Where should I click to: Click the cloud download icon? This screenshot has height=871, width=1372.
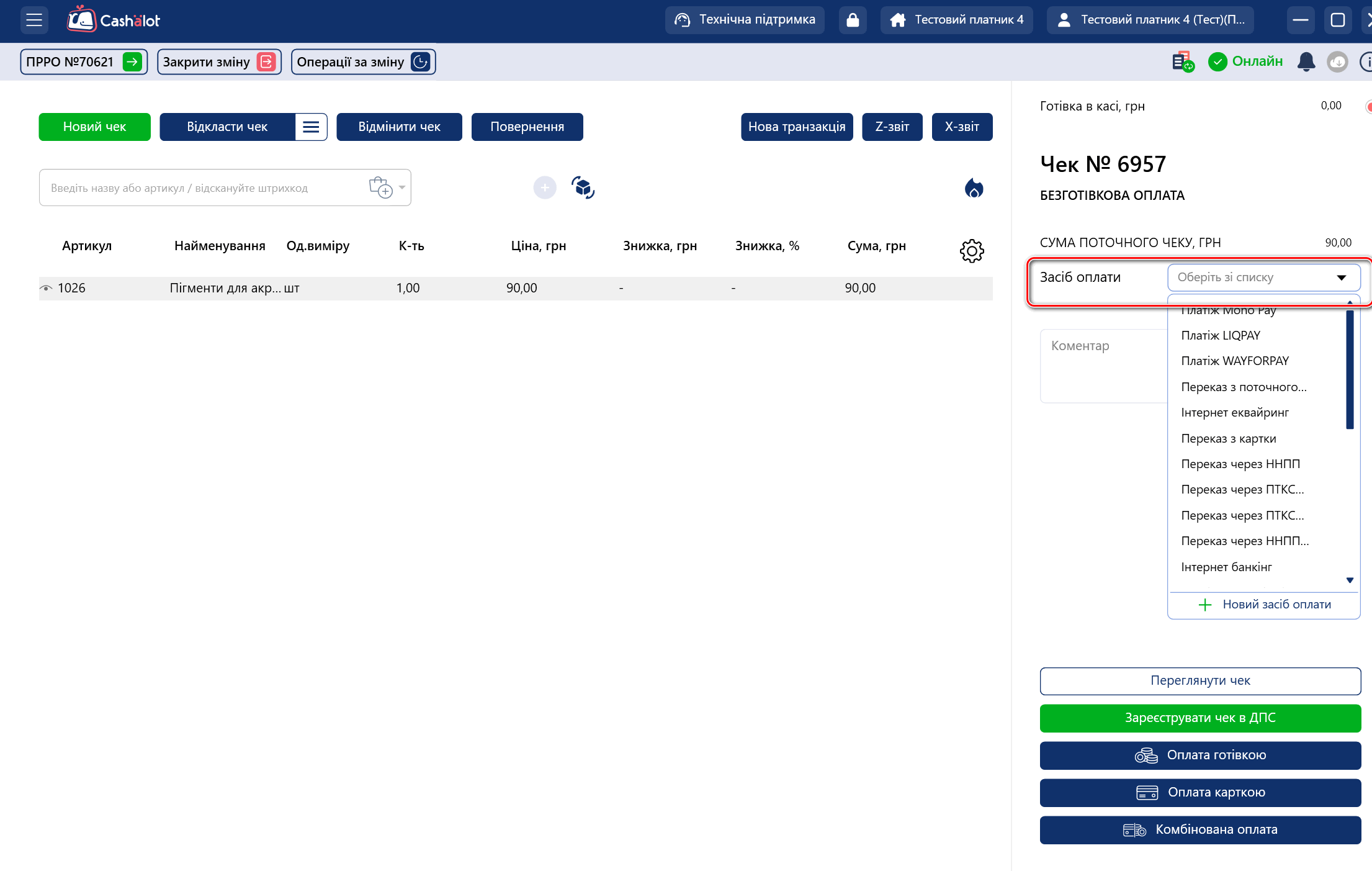[1337, 61]
